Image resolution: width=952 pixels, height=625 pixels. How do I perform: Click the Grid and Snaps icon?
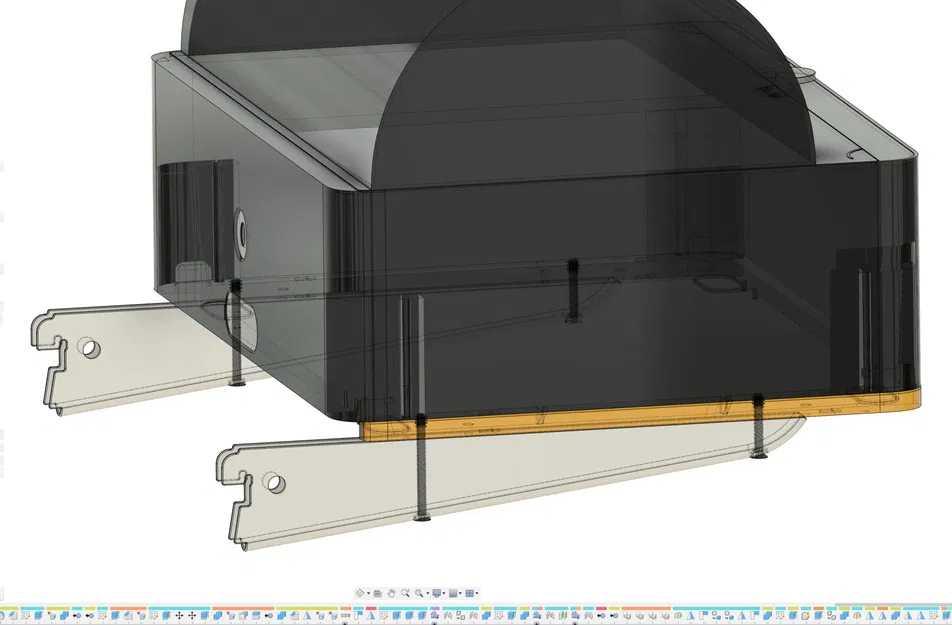coord(453,593)
